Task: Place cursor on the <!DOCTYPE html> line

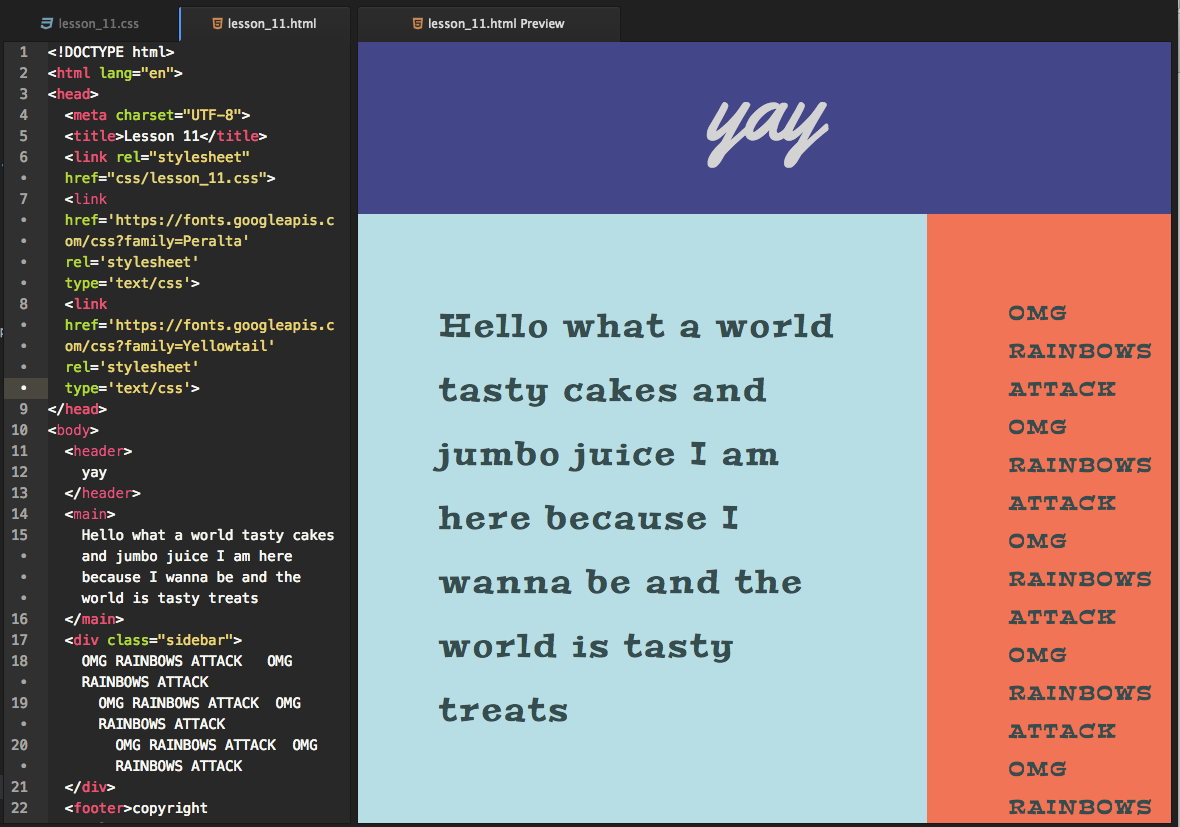Action: coord(111,52)
